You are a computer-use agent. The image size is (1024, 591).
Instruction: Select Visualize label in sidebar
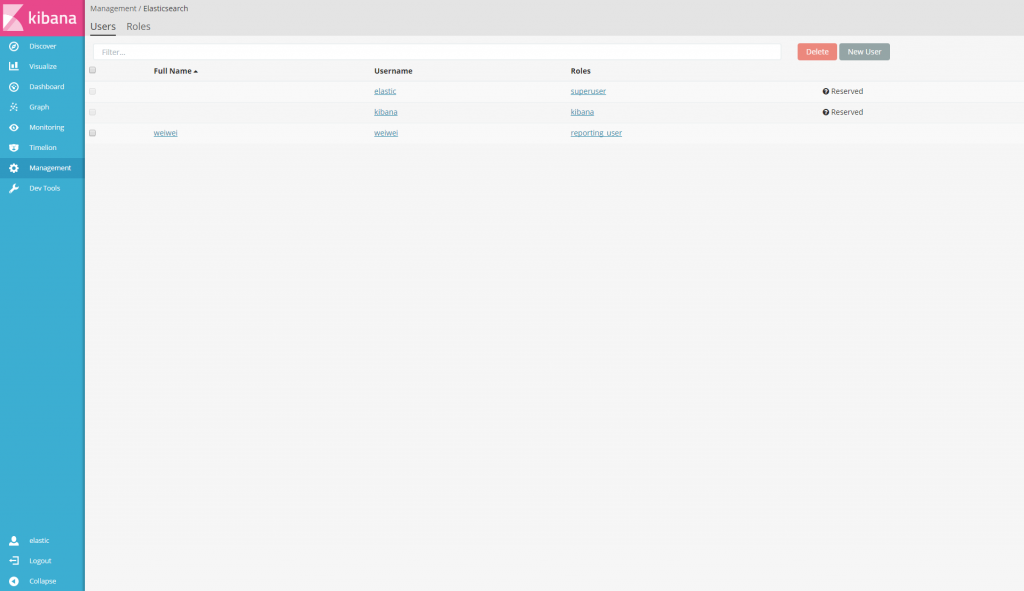(42, 67)
